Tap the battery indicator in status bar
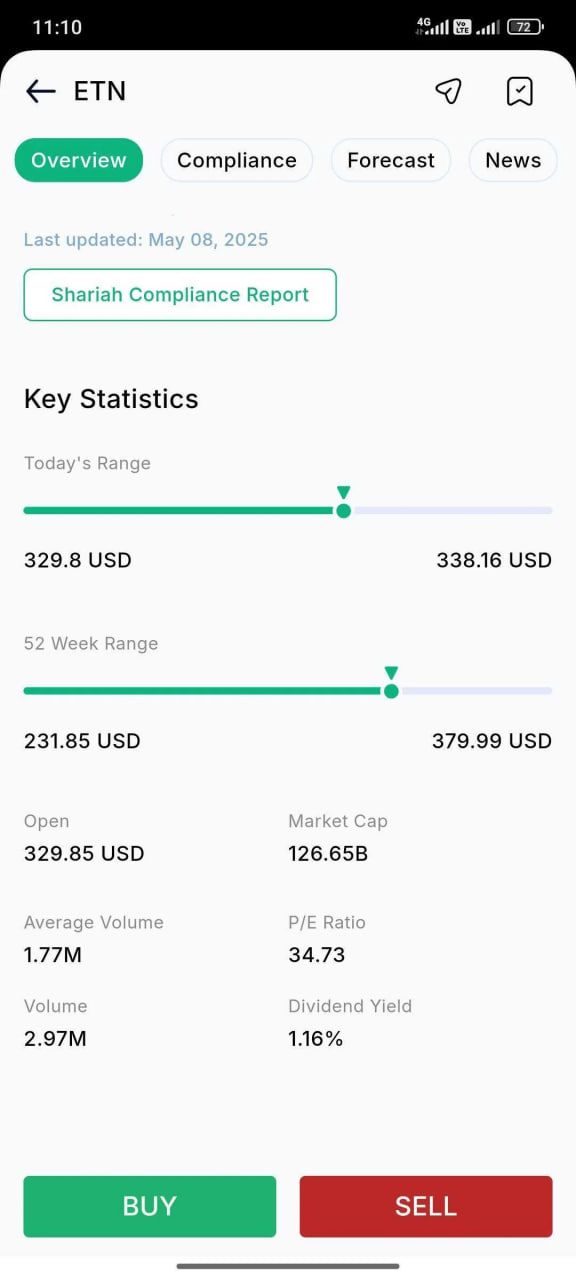The width and height of the screenshot is (576, 1280). pos(525,27)
